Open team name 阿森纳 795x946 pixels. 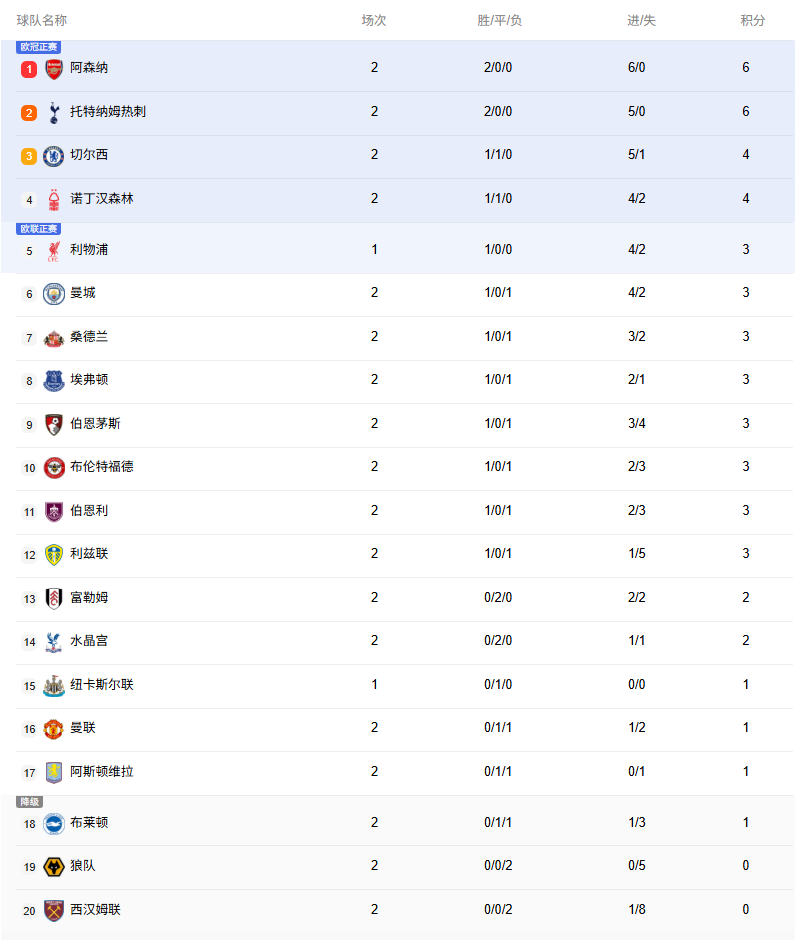pos(89,68)
